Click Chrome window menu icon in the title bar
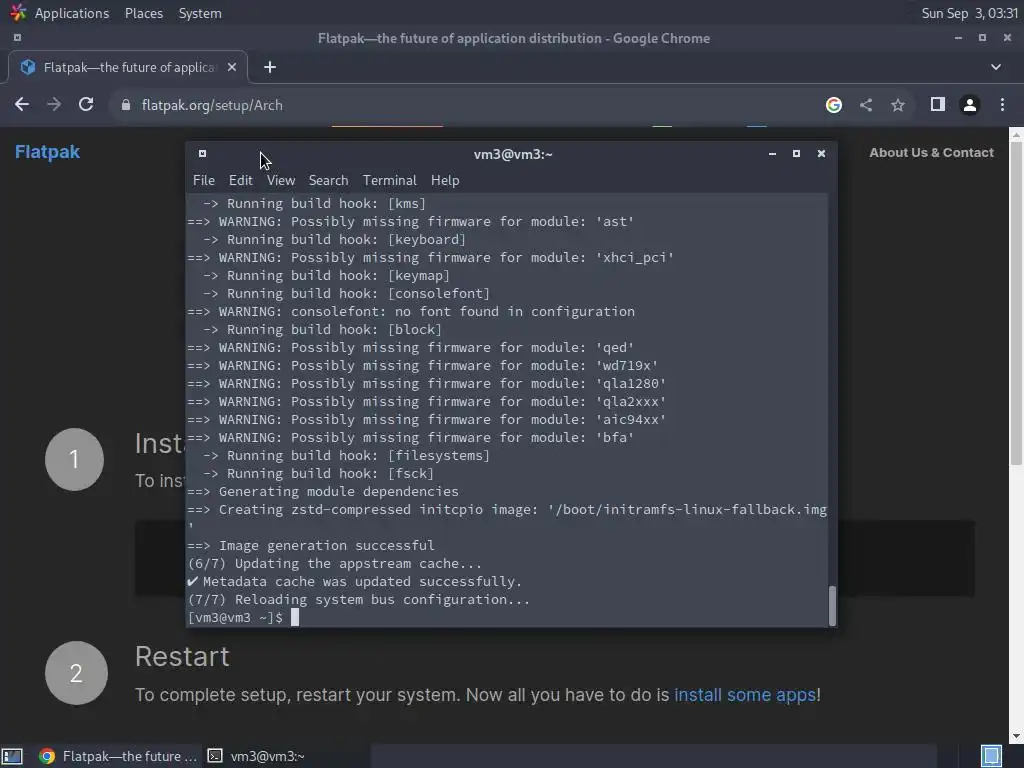Viewport: 1024px width, 768px height. point(17,38)
